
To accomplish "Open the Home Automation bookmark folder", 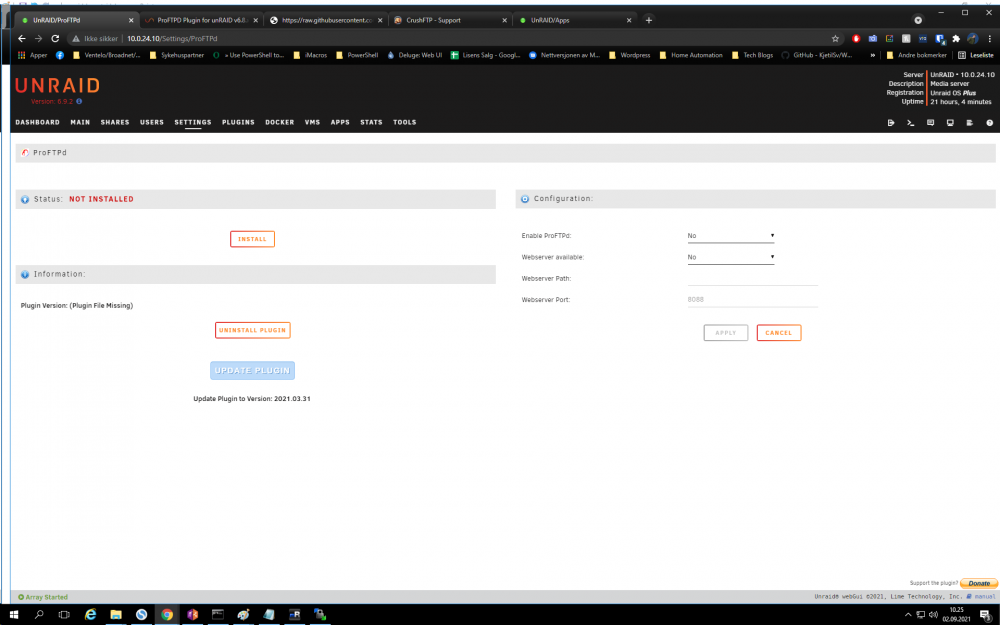I will click(x=691, y=55).
